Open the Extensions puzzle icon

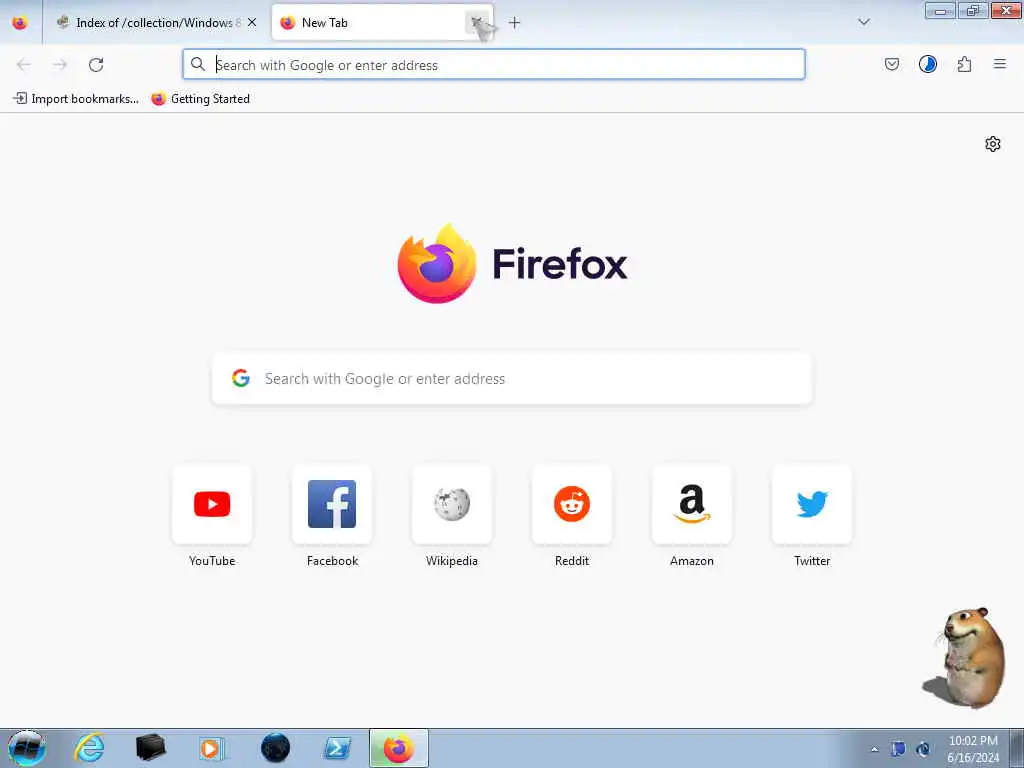965,64
